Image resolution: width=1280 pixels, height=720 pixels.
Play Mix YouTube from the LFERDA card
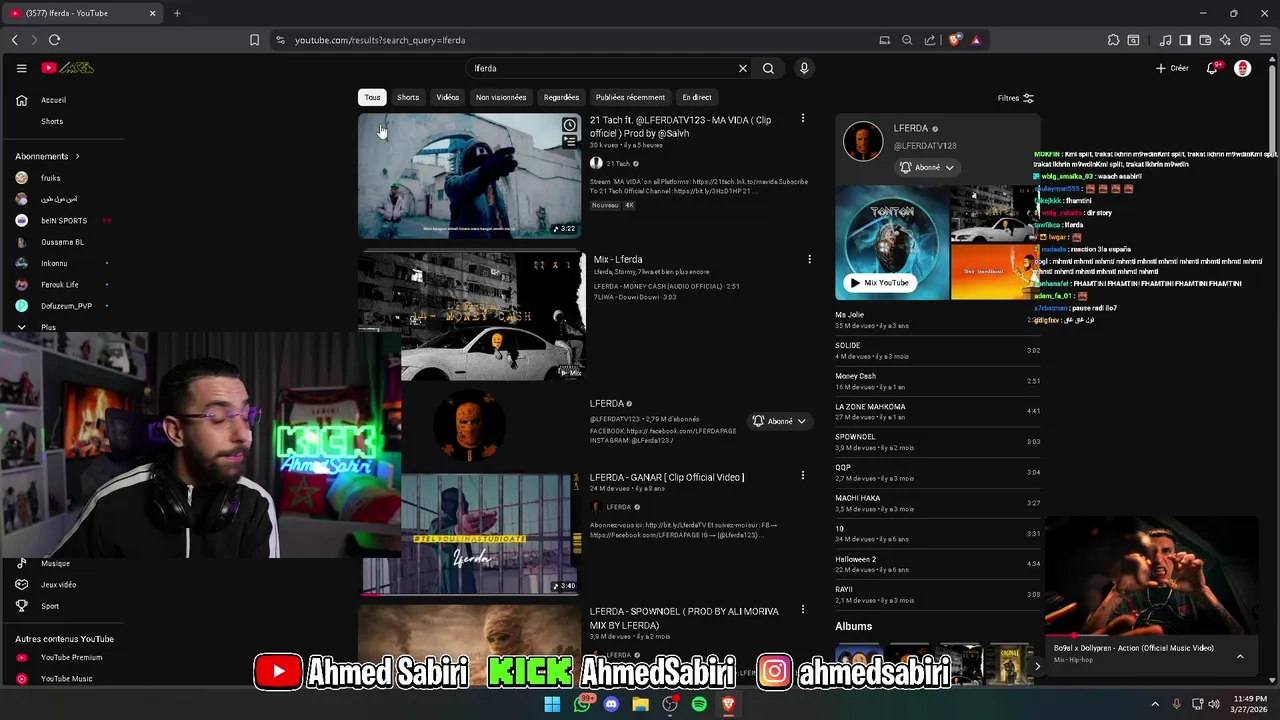879,283
